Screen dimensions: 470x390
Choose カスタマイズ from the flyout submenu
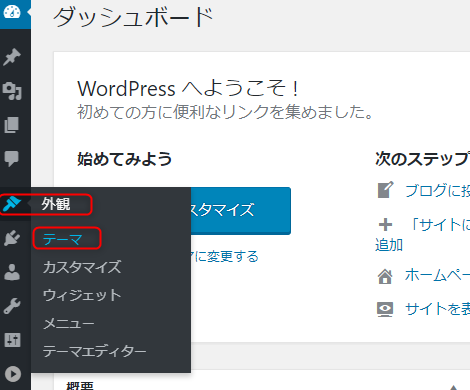coord(82,267)
